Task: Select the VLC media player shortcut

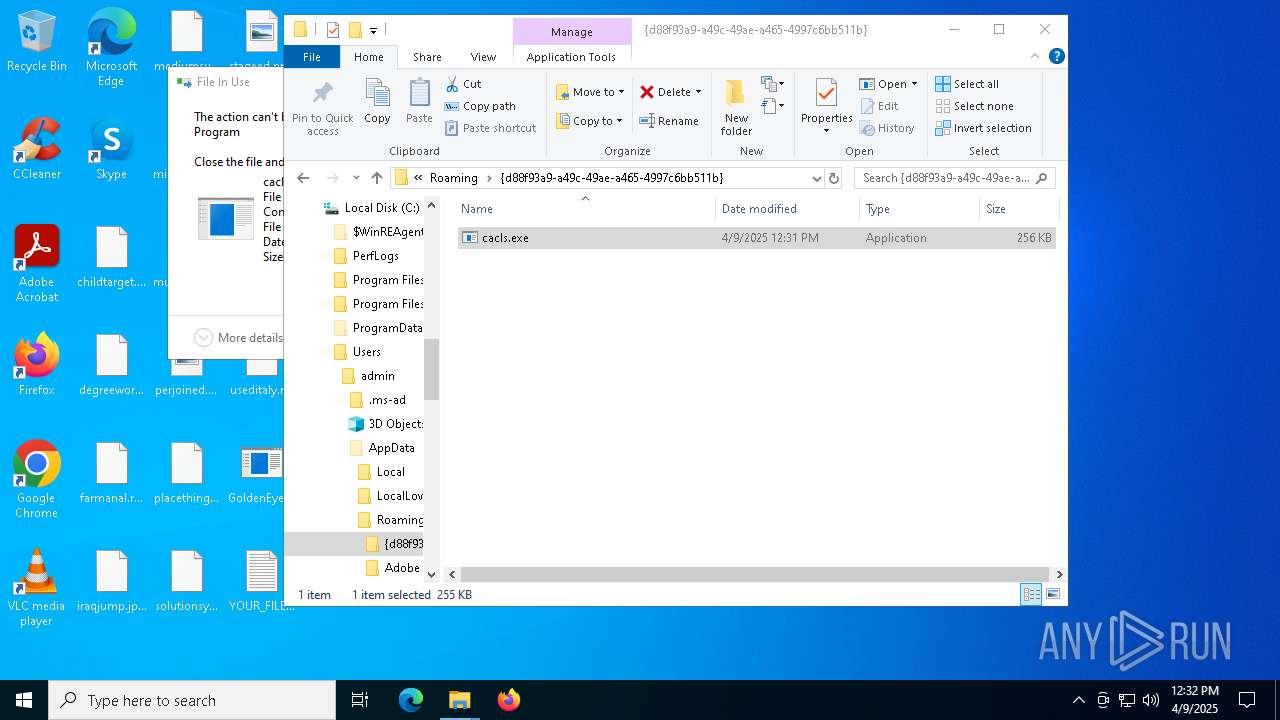Action: click(37, 588)
